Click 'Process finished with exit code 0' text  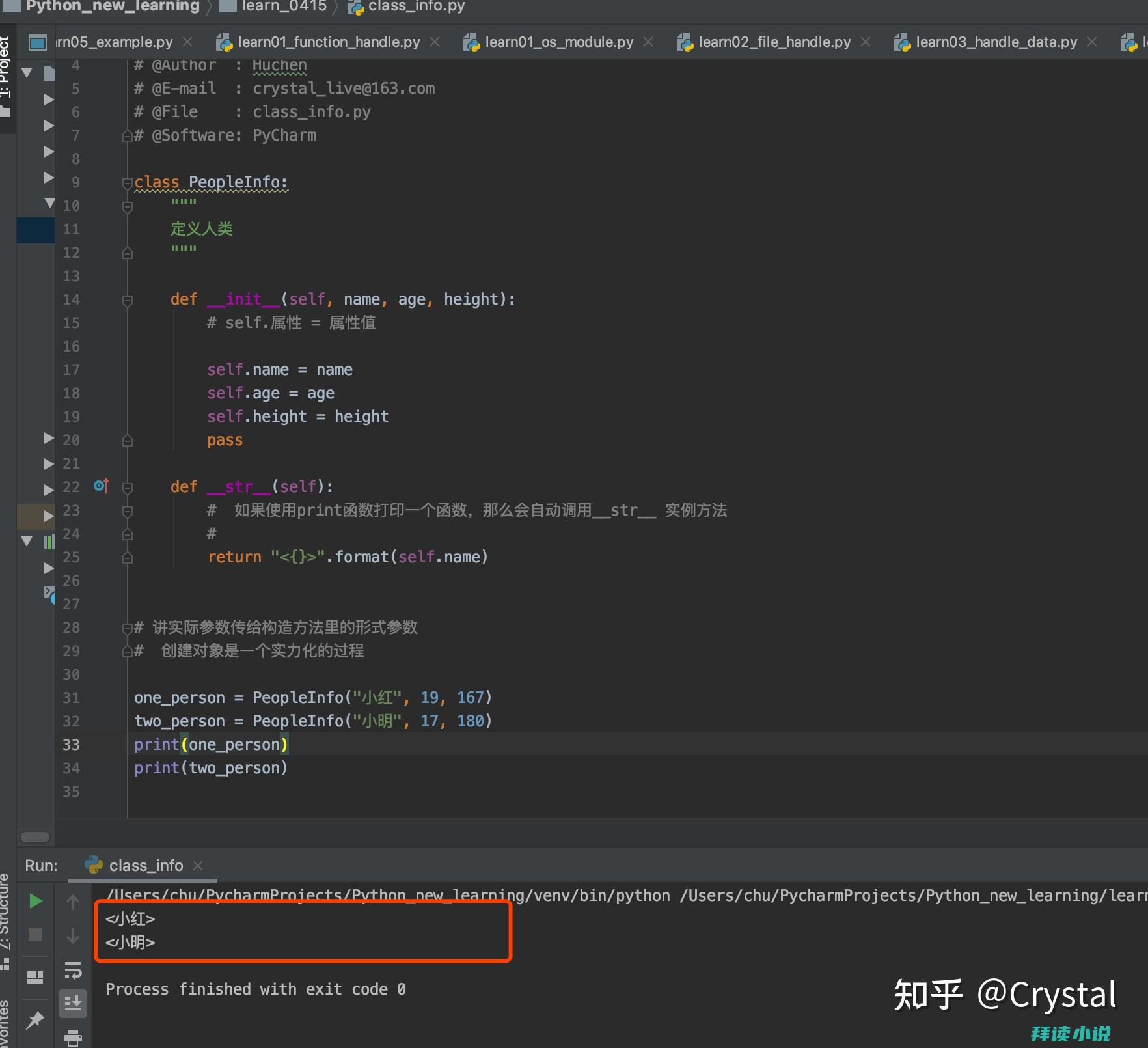[256, 989]
